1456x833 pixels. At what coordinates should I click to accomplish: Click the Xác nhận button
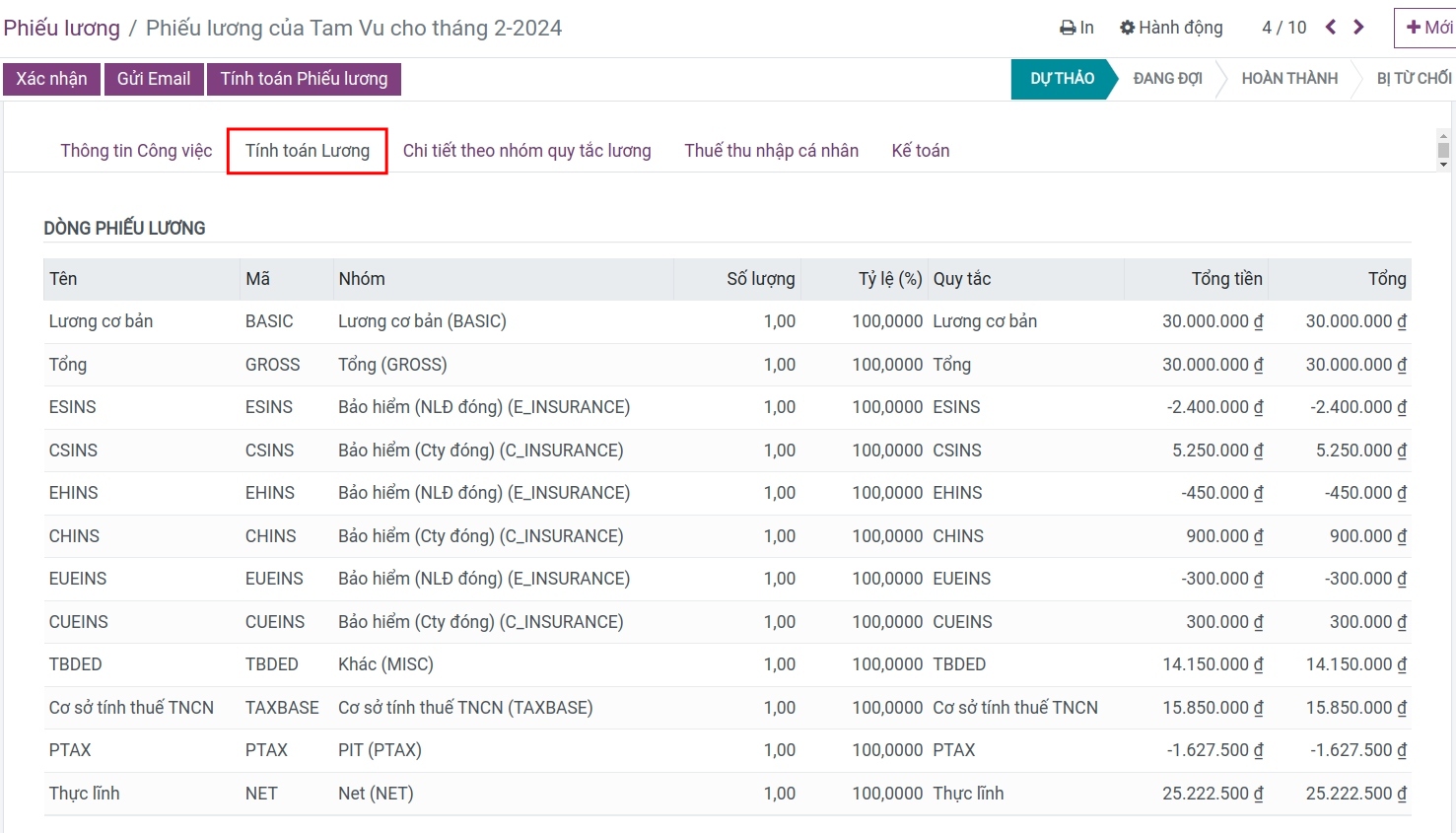51,79
